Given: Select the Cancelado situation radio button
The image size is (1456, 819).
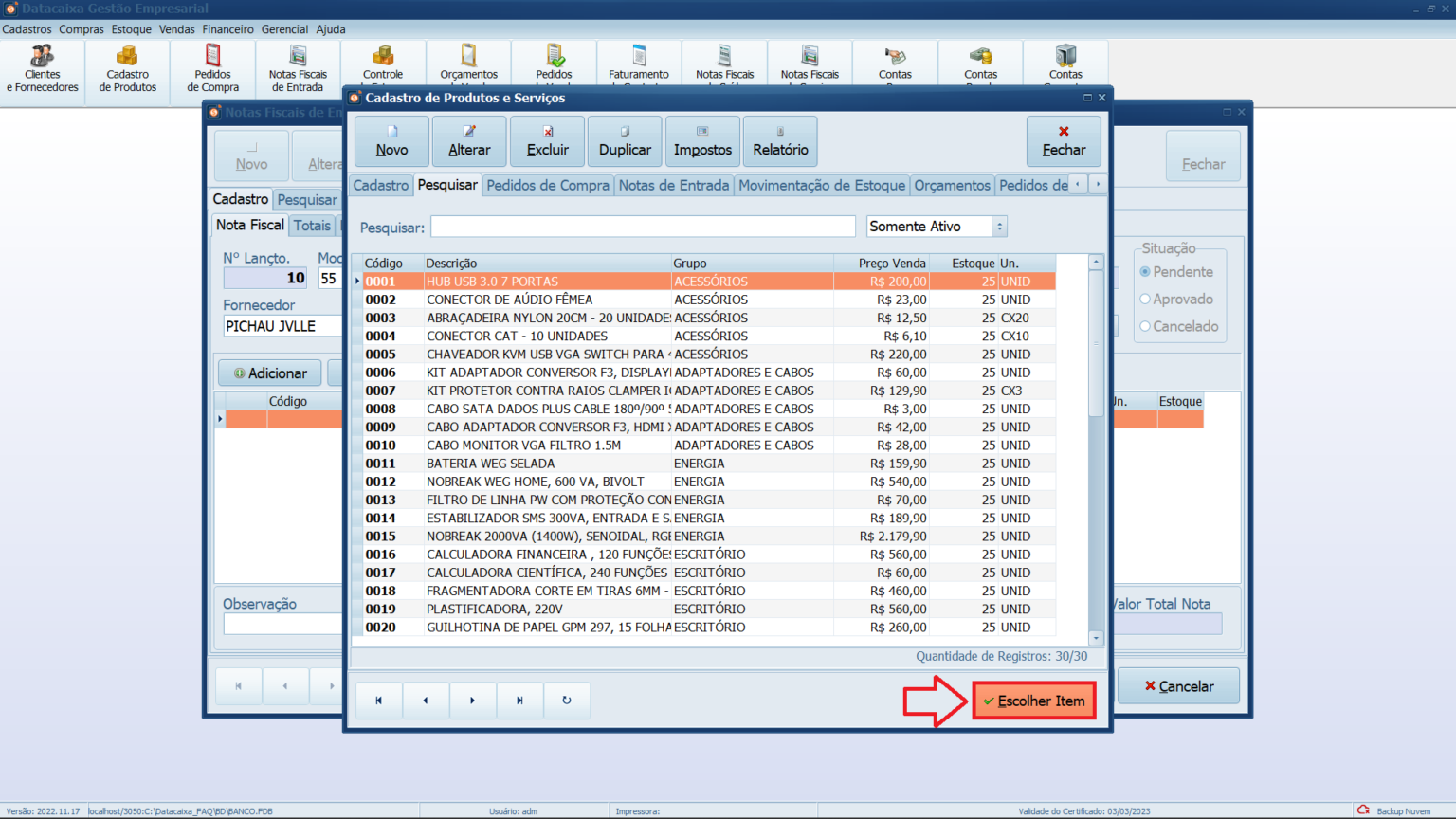Looking at the screenshot, I should [1146, 327].
